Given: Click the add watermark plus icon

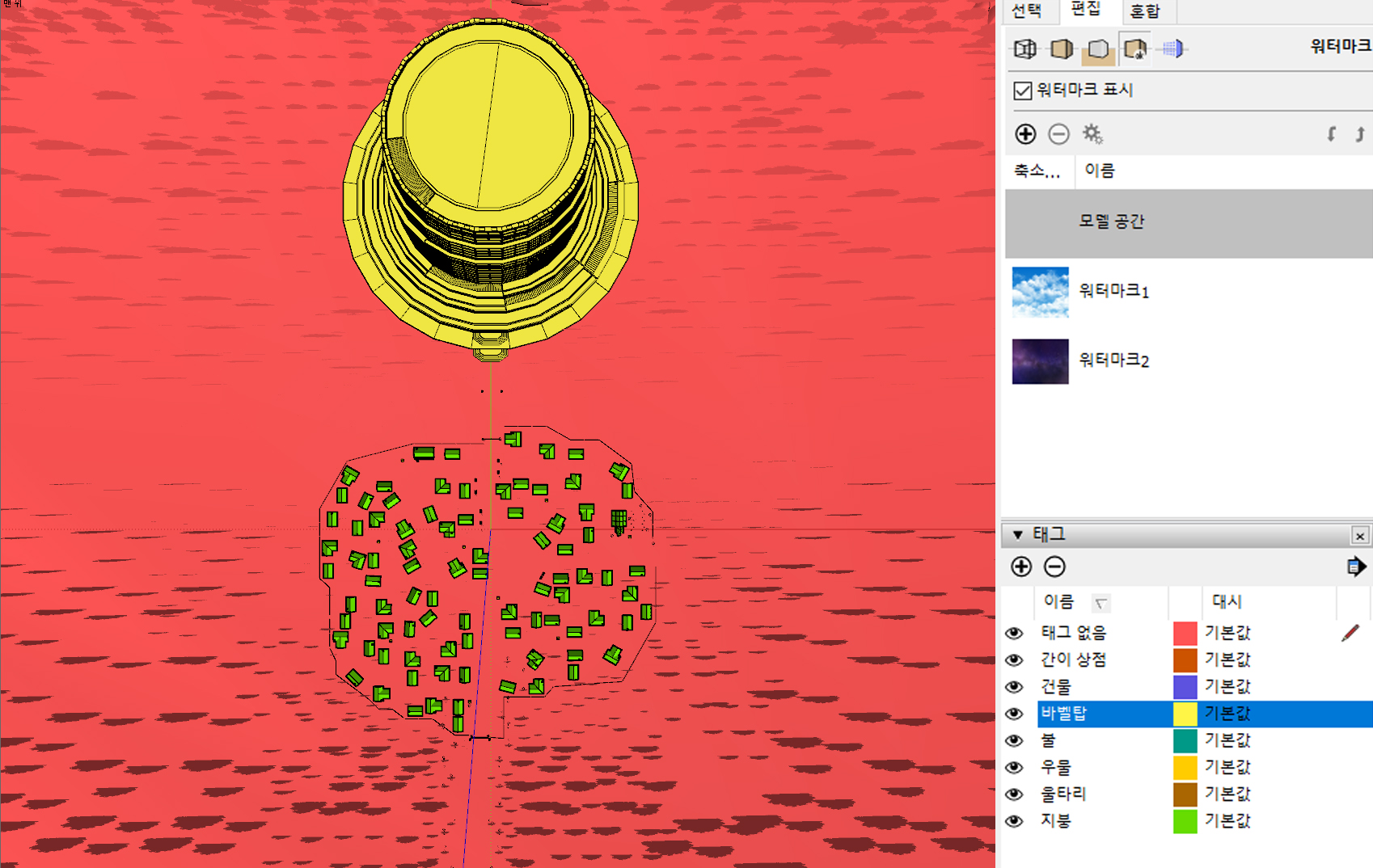Looking at the screenshot, I should 1025,134.
